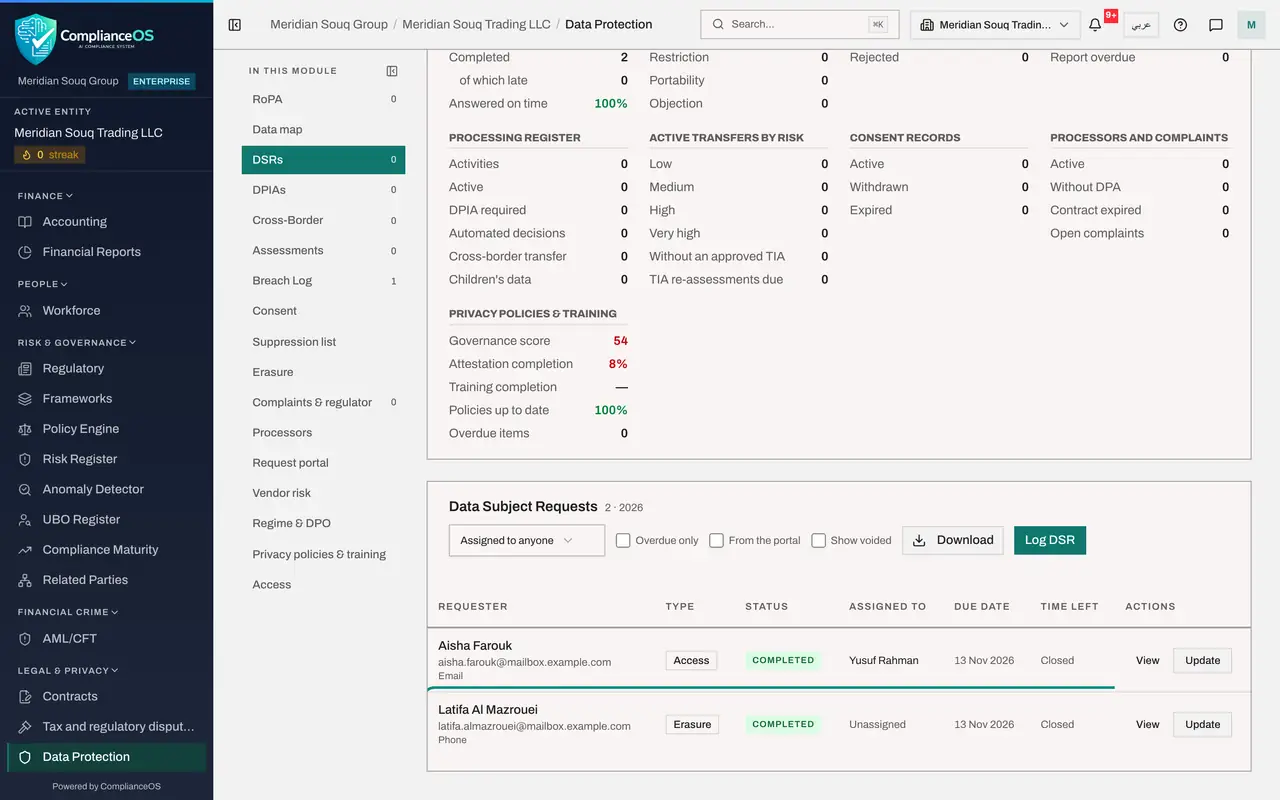Open Data map in module list
The image size is (1280, 800).
(323, 130)
